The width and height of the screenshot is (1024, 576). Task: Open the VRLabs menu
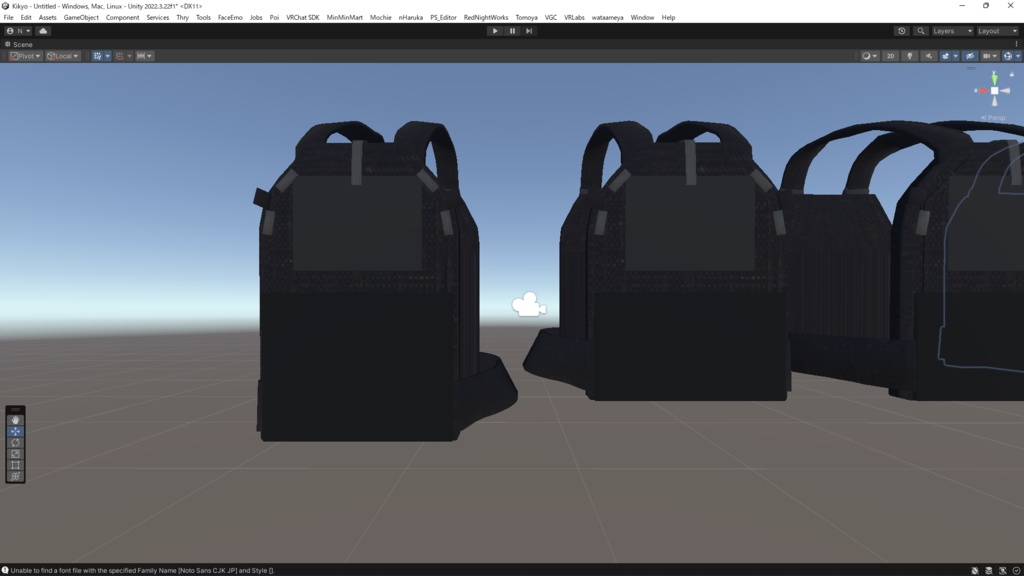(x=574, y=18)
